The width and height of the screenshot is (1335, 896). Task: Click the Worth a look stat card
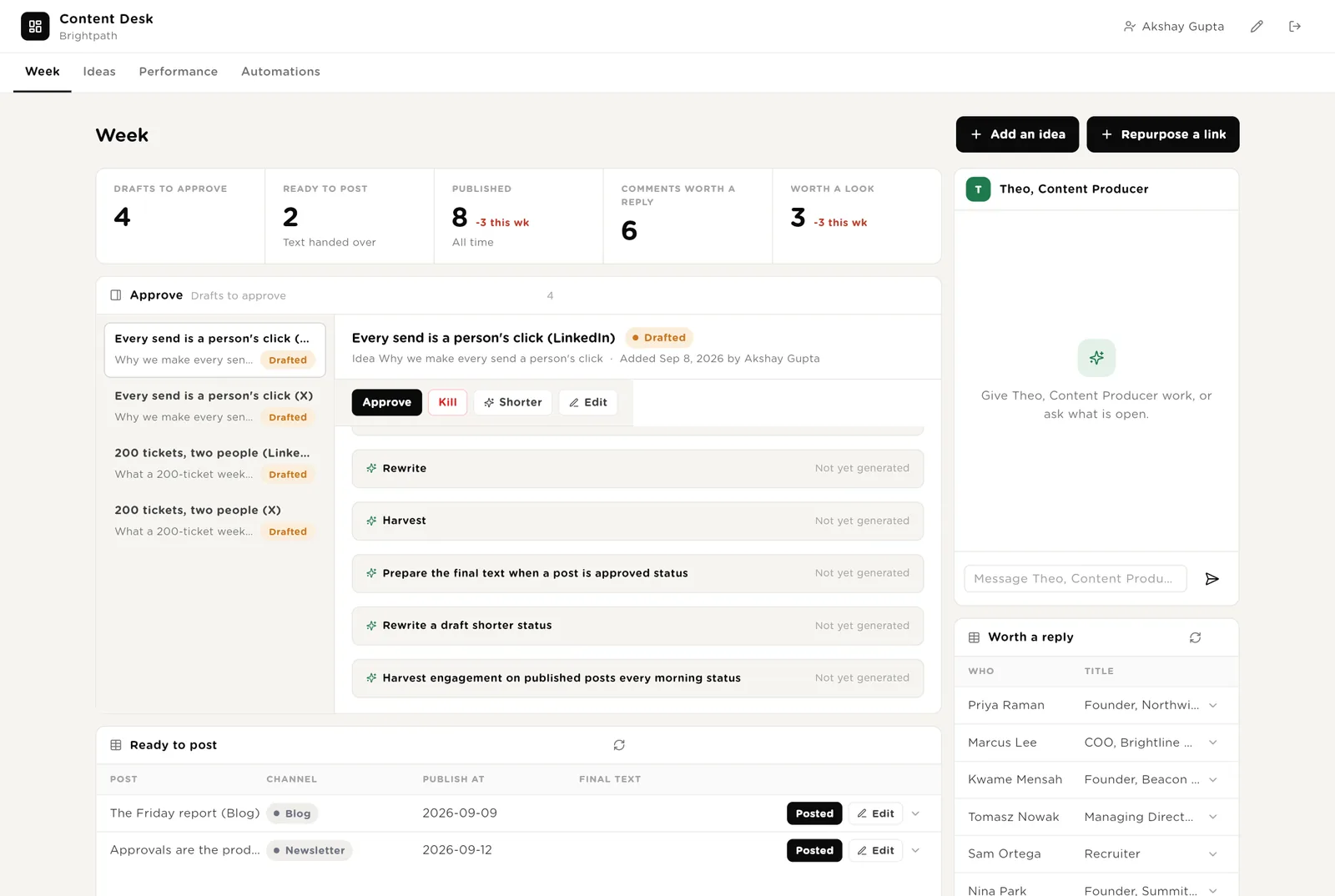[x=857, y=216]
